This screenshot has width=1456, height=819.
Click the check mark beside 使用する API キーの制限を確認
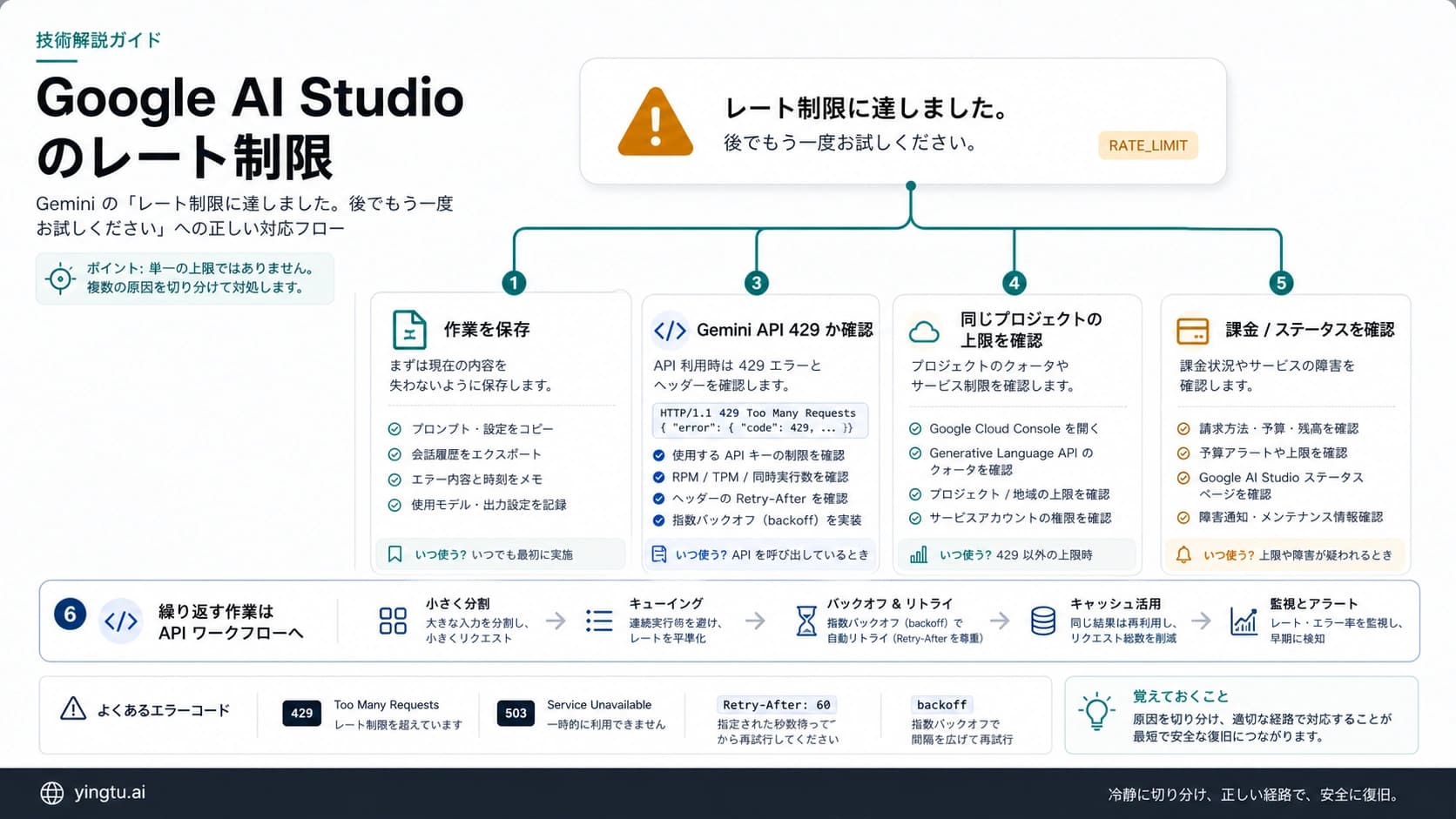coord(659,455)
